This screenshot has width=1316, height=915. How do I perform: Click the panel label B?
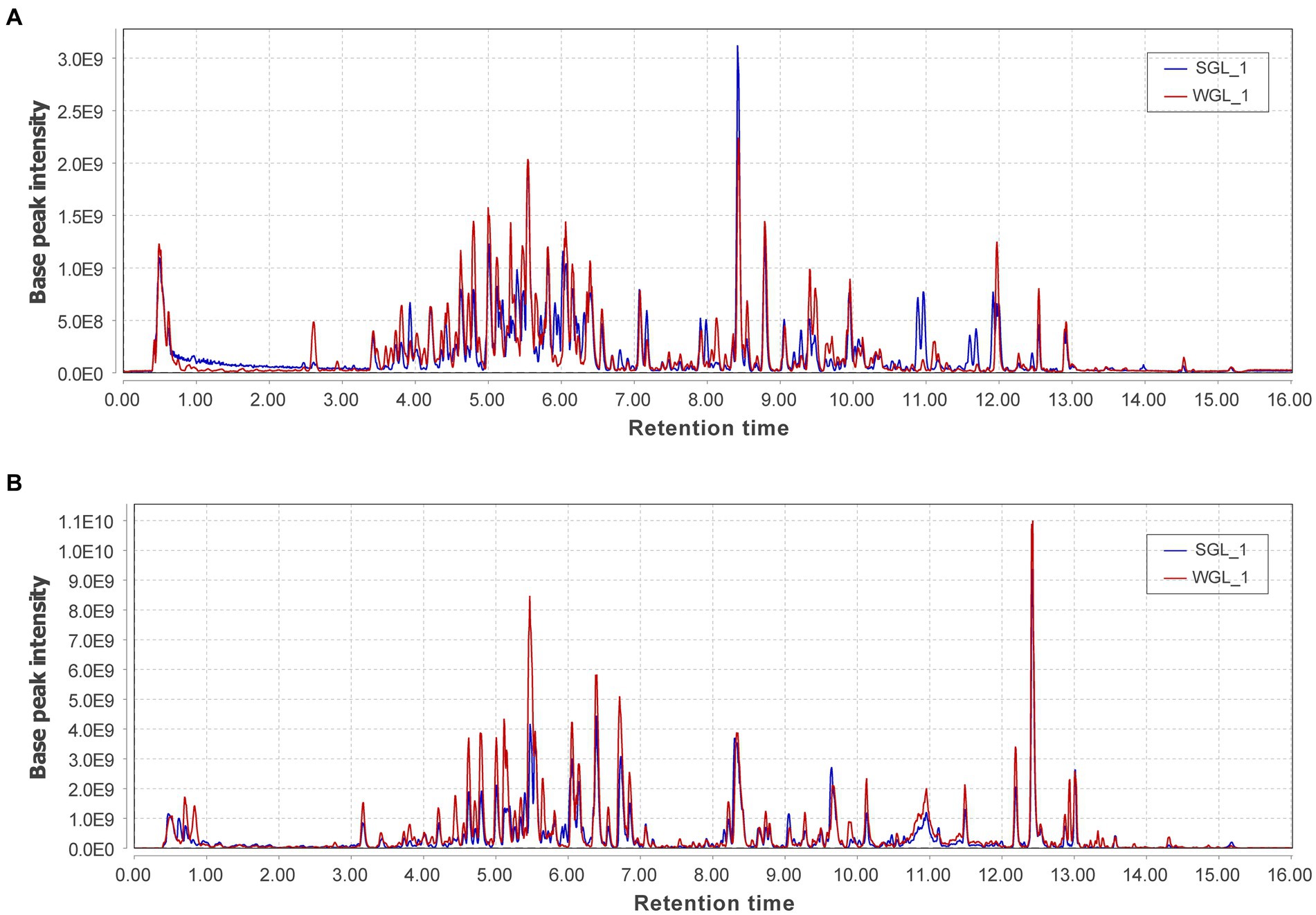(x=14, y=483)
